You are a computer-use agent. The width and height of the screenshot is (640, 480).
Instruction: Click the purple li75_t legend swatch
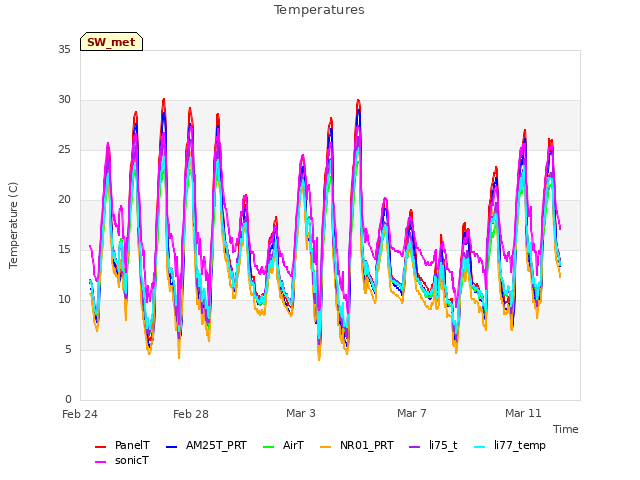415,447
